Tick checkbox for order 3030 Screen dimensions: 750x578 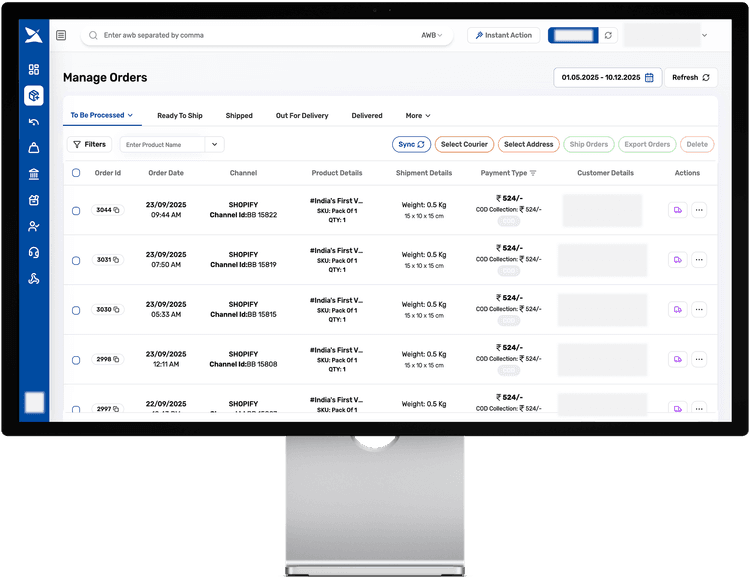(76, 311)
